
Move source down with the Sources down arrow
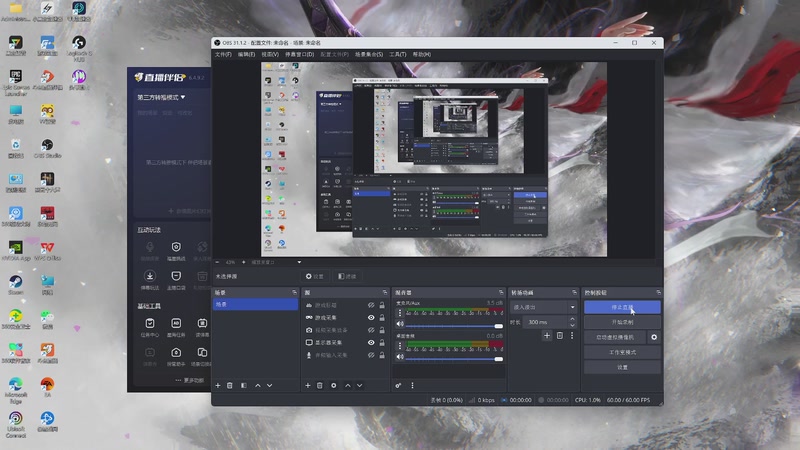[x=360, y=386]
